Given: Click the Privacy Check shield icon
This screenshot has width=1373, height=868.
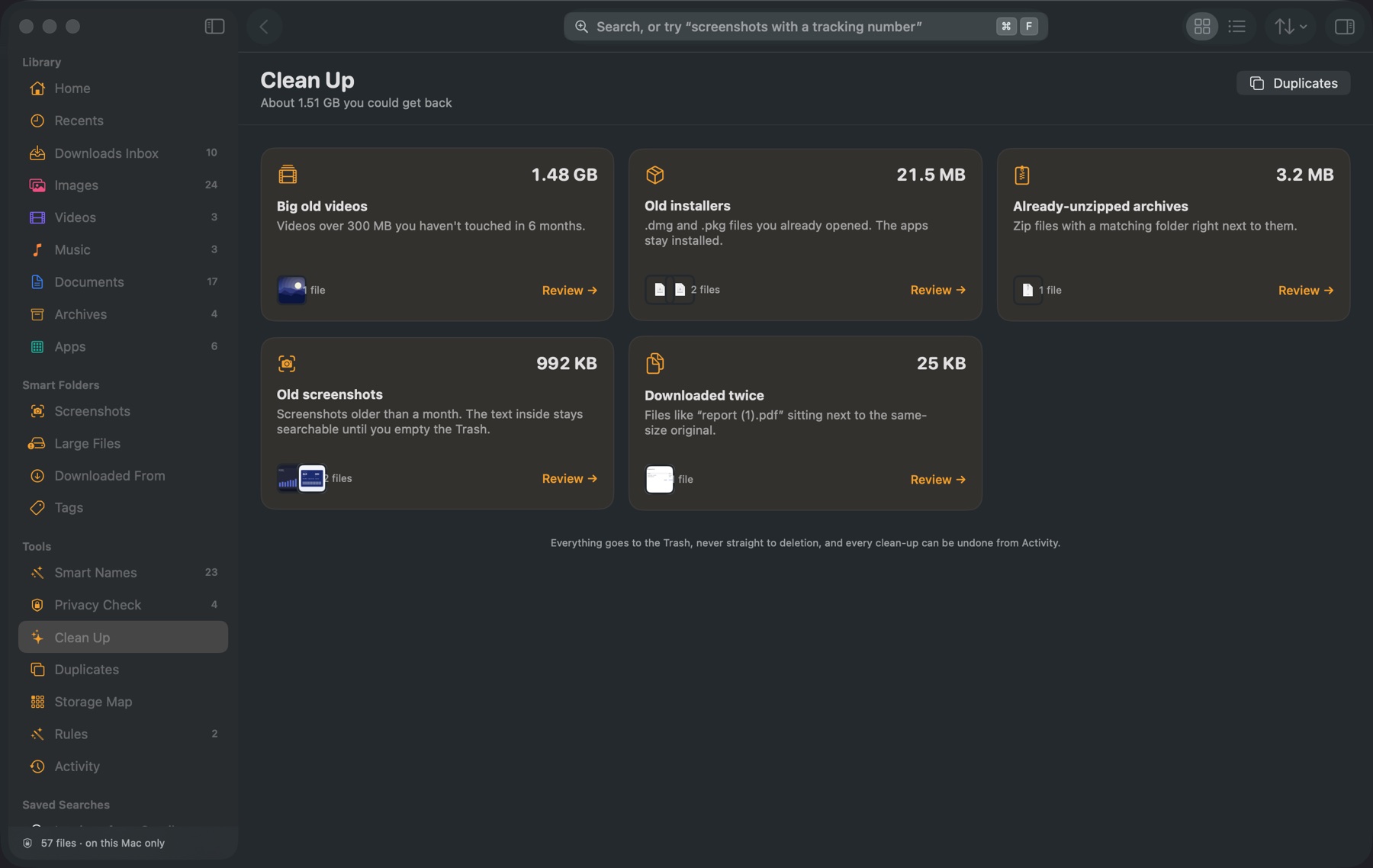Looking at the screenshot, I should click(37, 605).
